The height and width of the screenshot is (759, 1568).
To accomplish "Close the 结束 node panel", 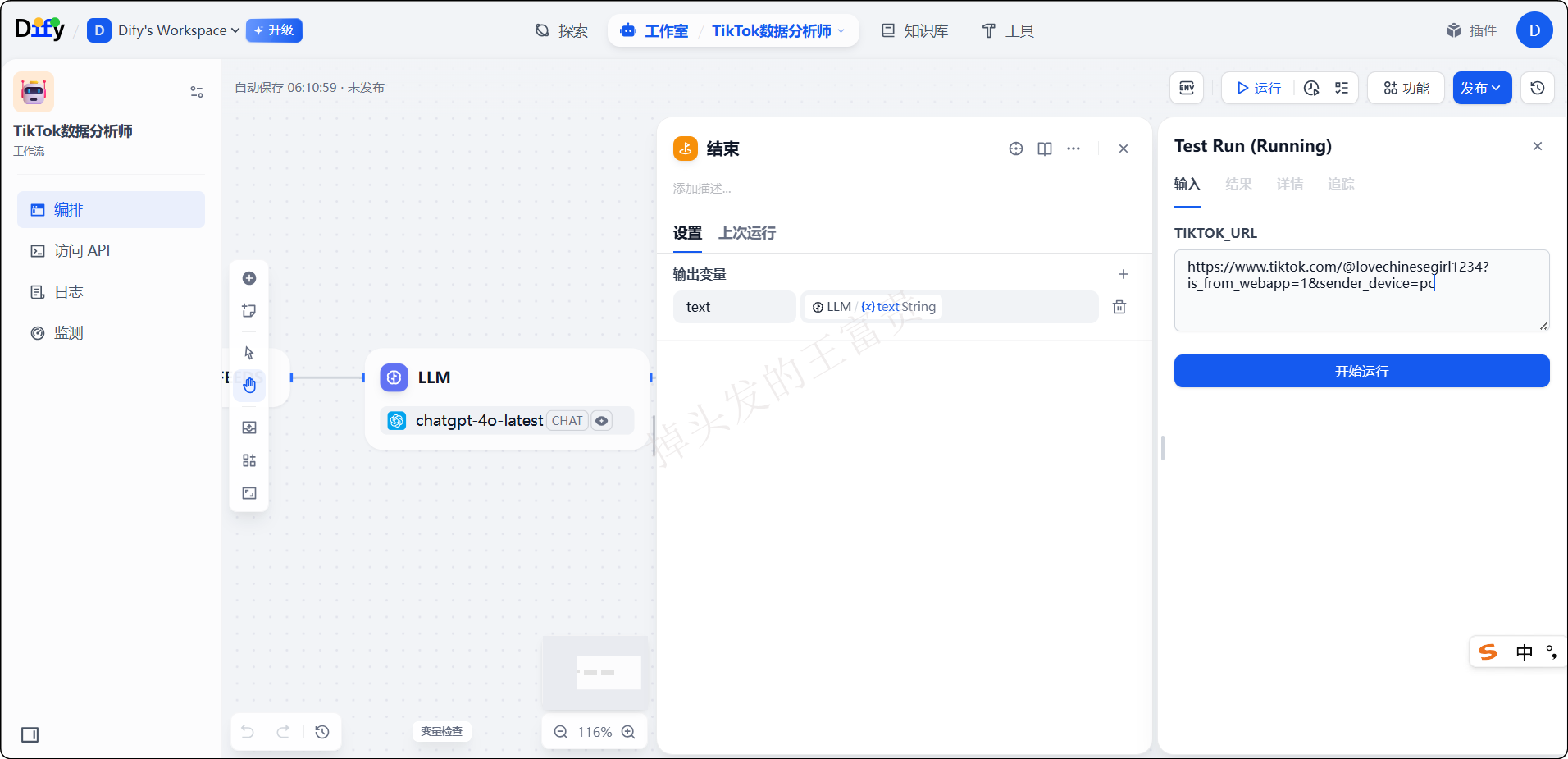I will point(1124,149).
